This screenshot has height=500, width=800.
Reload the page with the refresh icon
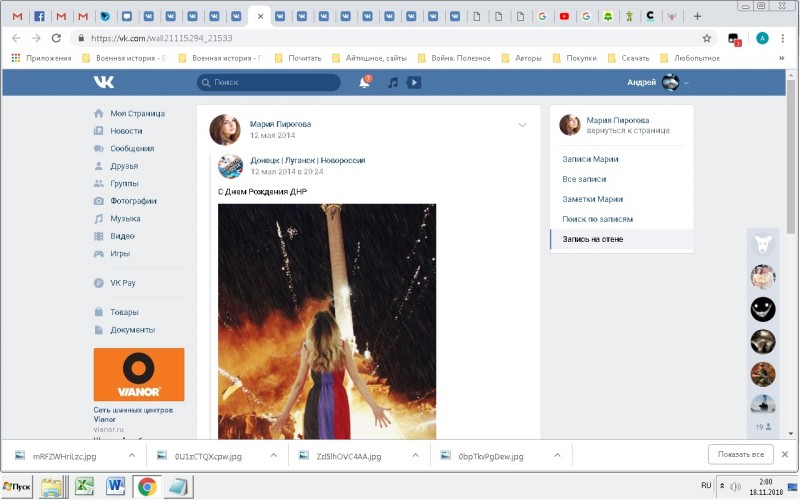(x=57, y=38)
